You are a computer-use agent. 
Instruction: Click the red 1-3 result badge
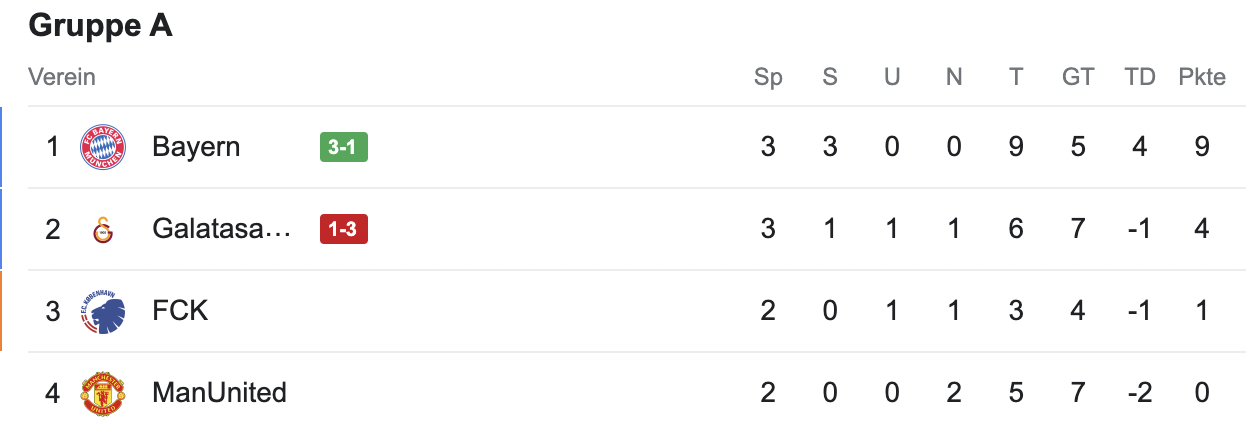(343, 230)
